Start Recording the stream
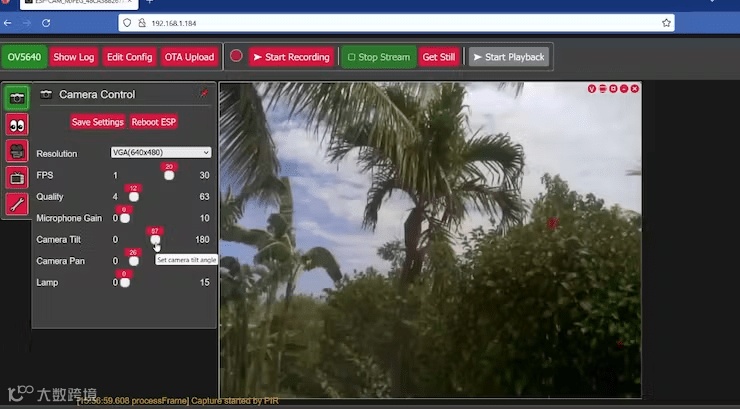Viewport: 740px width, 409px height. pos(291,57)
